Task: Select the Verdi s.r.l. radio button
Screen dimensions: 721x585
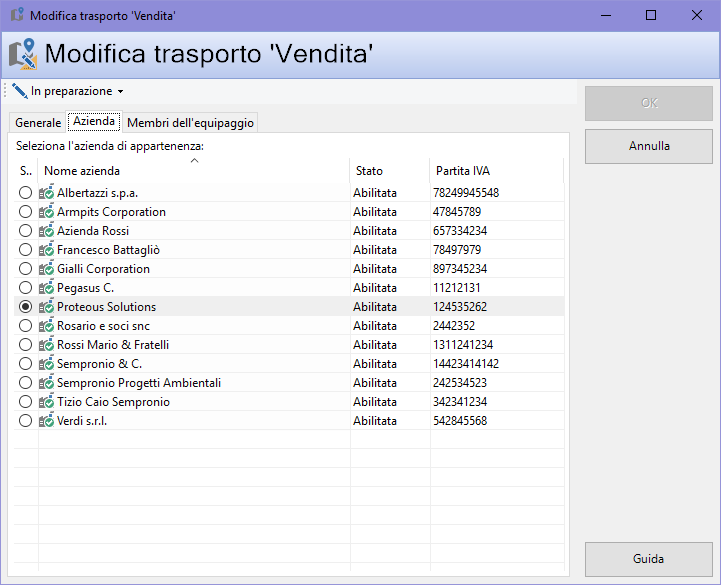Action: click(25, 420)
